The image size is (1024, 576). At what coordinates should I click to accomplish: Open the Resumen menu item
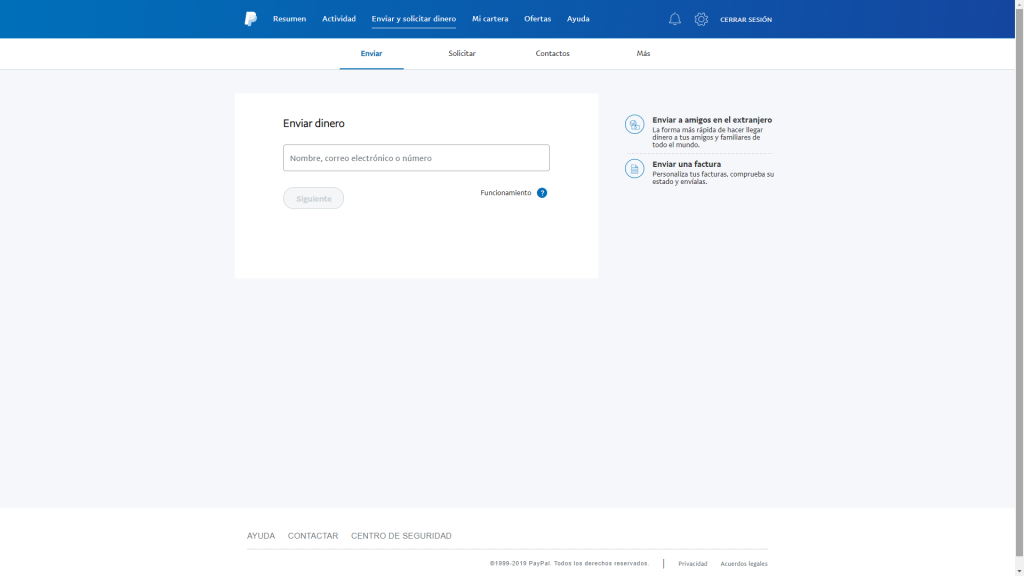click(x=289, y=19)
